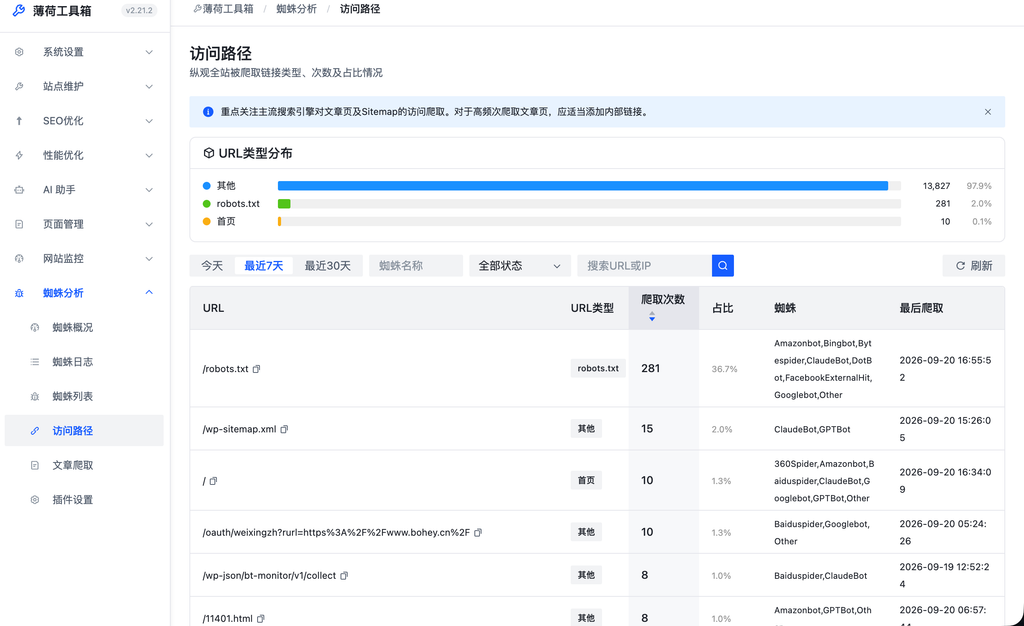The image size is (1024, 626).
Task: Click the 网站监控 gauge icon
Action: [x=19, y=258]
